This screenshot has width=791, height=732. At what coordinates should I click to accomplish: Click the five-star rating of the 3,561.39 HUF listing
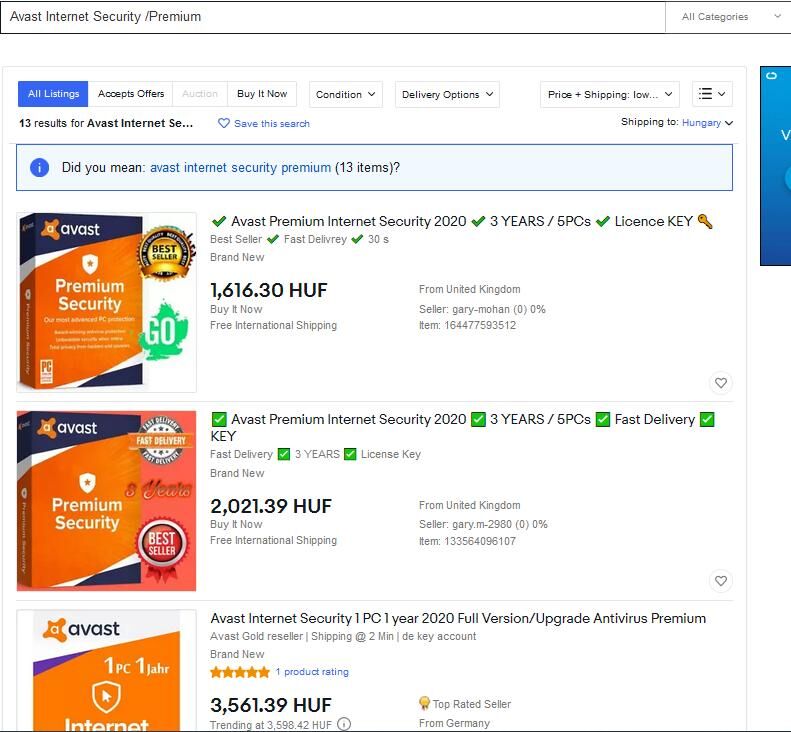pyautogui.click(x=240, y=672)
